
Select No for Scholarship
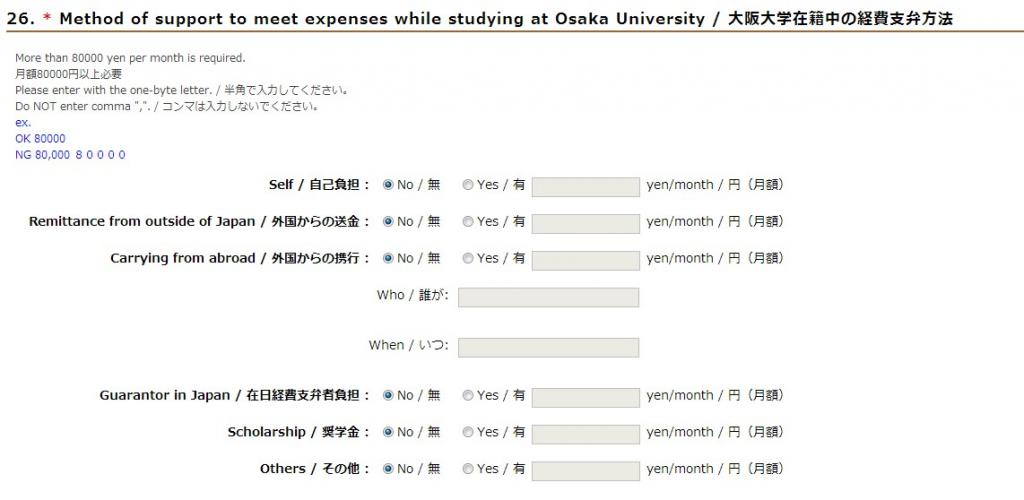[x=388, y=432]
